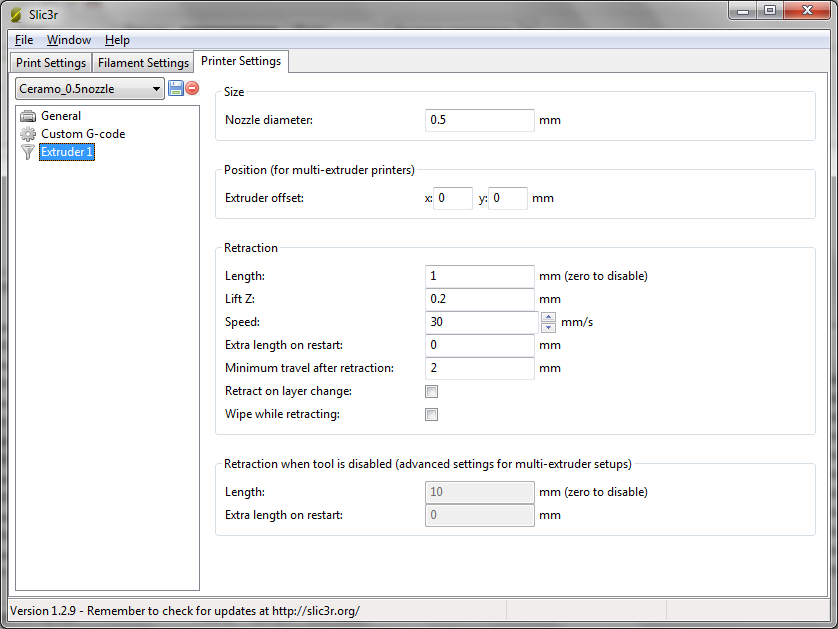Click the 'Speed:' label

243,322
